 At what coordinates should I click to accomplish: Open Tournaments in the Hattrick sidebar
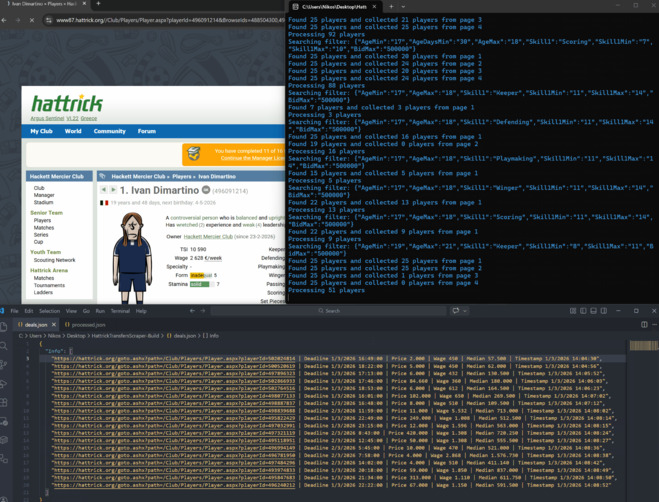pos(49,285)
